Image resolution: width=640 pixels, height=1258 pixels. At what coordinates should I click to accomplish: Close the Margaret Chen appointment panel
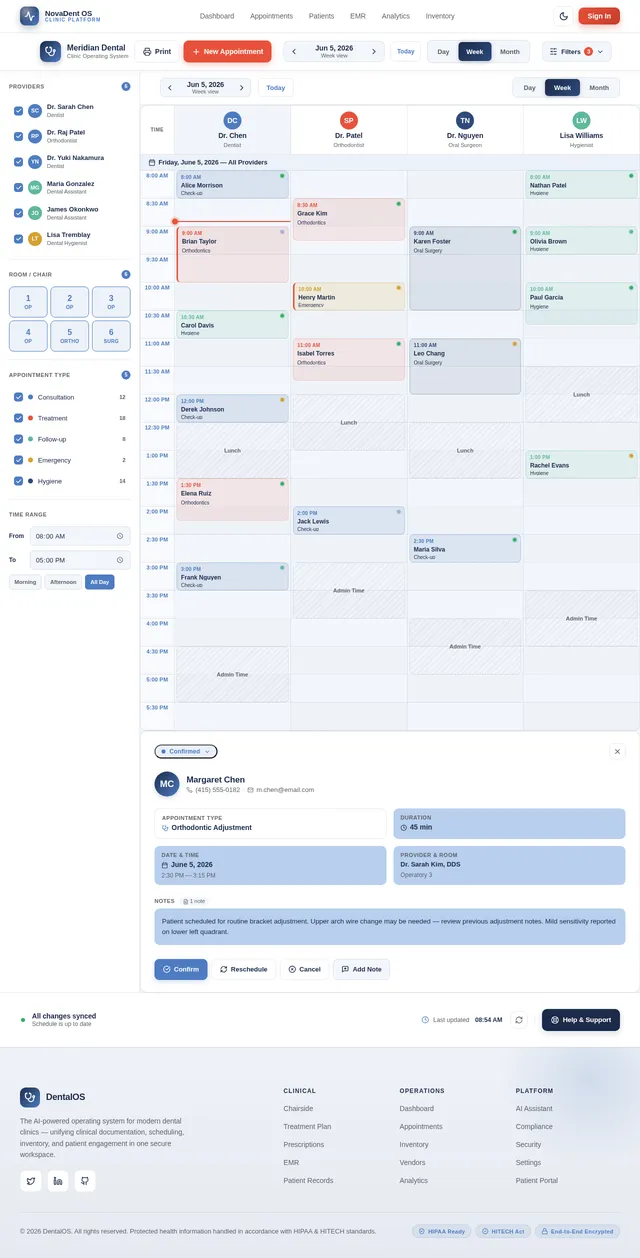pyautogui.click(x=617, y=751)
